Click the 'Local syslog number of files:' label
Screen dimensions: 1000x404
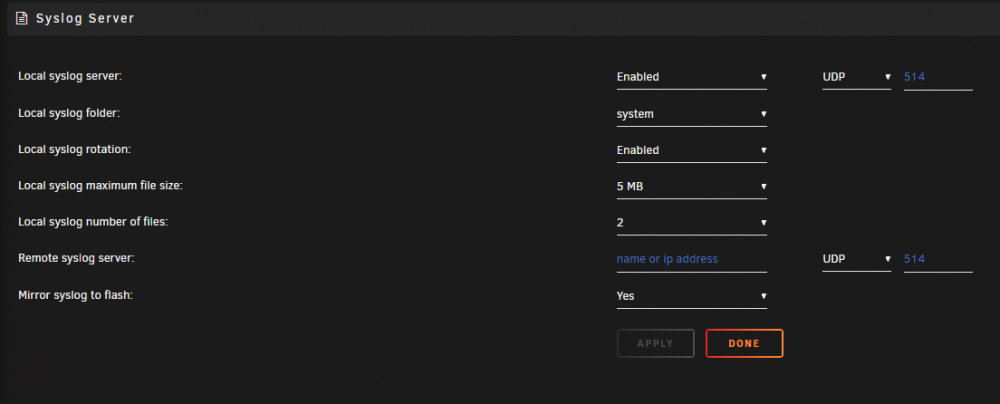click(x=92, y=222)
